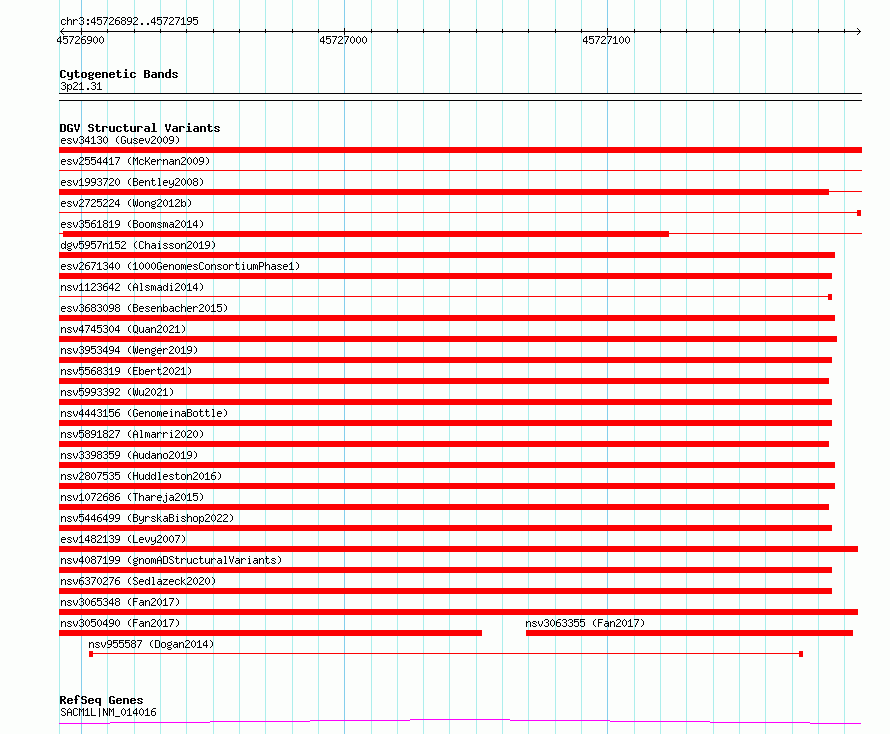The width and height of the screenshot is (890, 734).
Task: Click the 45726900 ruler position label
Action: [x=81, y=40]
